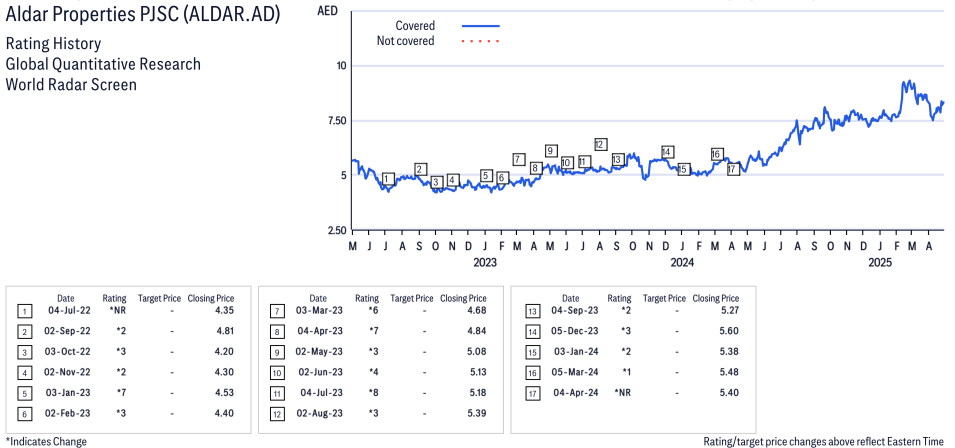
Task: Select the 02-Sep-22 date in table
Action: click(69, 331)
